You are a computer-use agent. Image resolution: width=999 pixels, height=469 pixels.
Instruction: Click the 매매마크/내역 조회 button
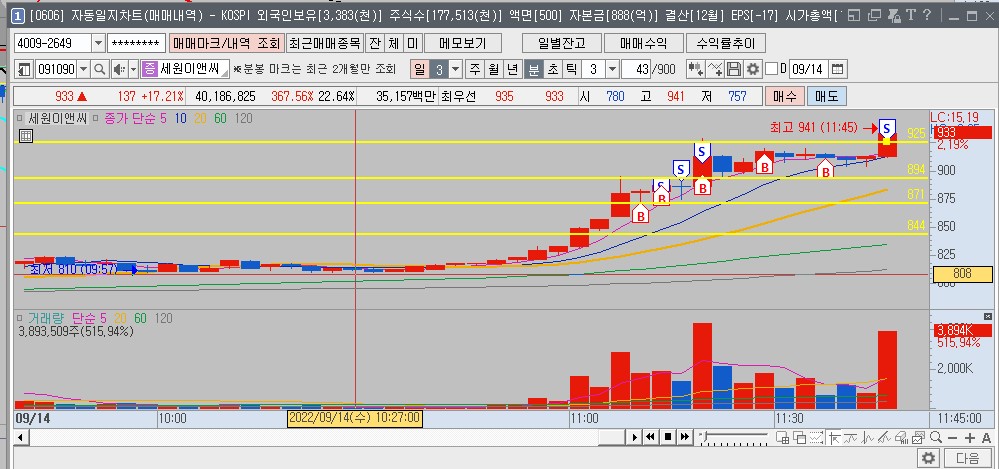[226, 43]
